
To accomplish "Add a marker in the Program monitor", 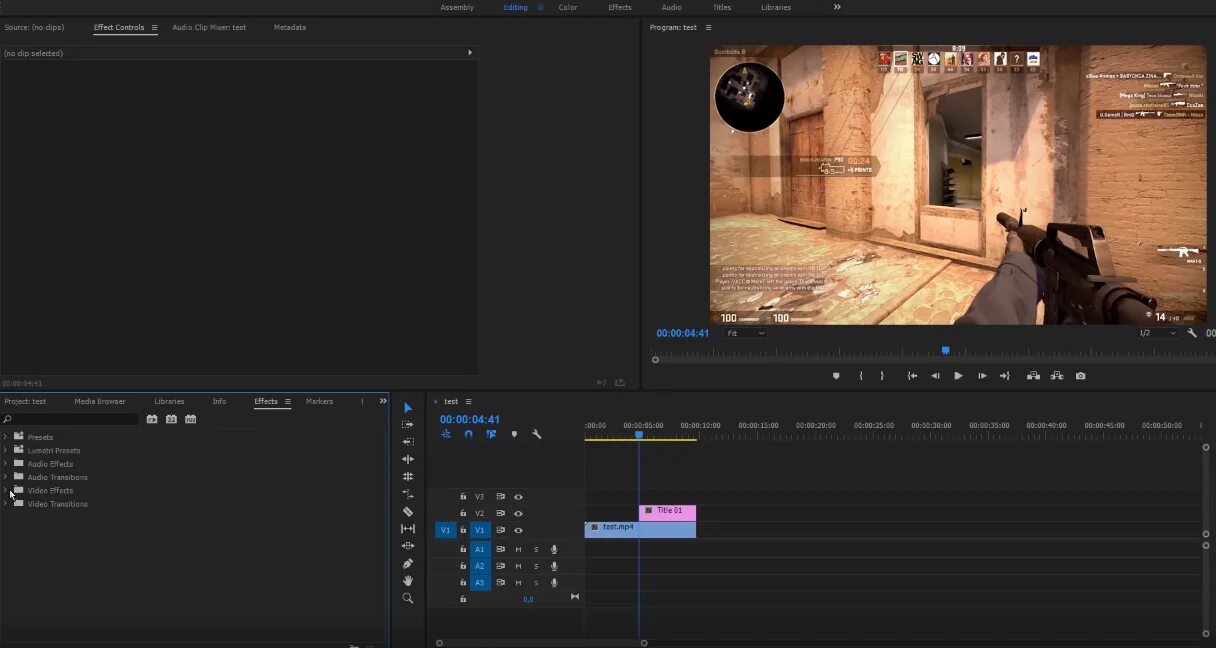I will [836, 376].
